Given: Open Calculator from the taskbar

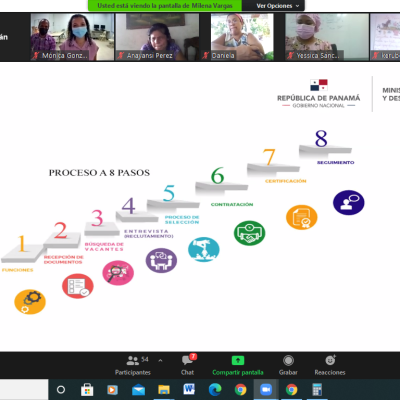Looking at the screenshot, I should point(317,389).
